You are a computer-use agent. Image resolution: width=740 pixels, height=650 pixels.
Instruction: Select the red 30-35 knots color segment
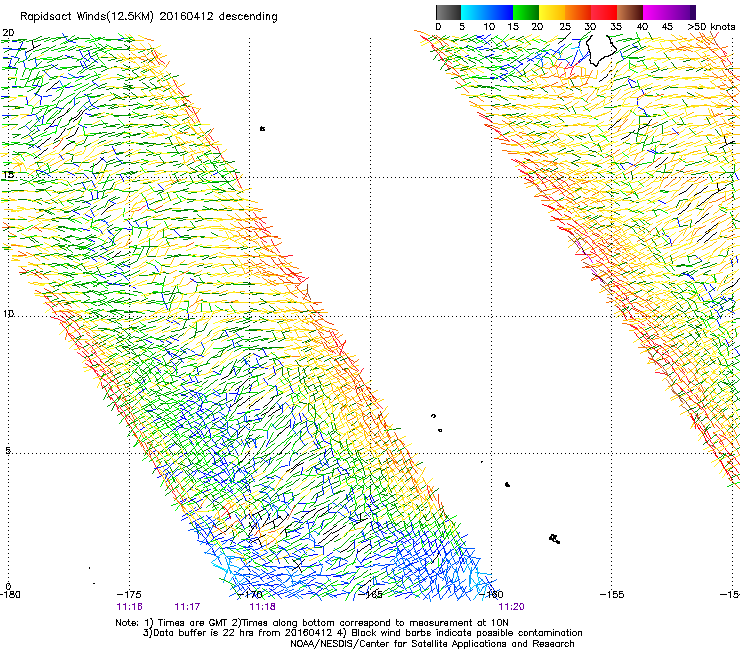[604, 12]
